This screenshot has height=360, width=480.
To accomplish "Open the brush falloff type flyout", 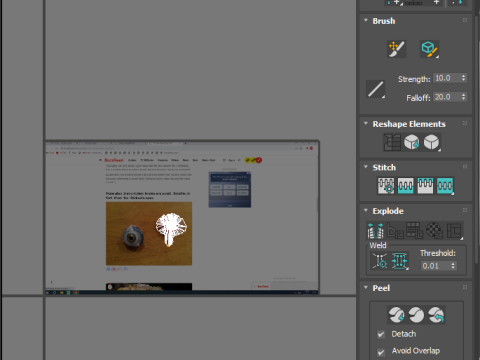I will (x=376, y=89).
